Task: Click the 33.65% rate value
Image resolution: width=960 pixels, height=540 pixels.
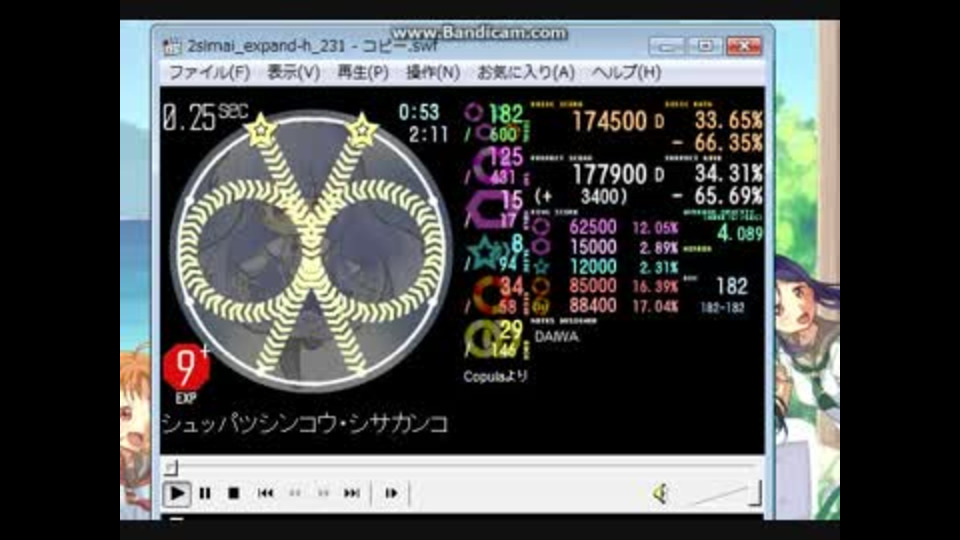Action: (x=728, y=121)
